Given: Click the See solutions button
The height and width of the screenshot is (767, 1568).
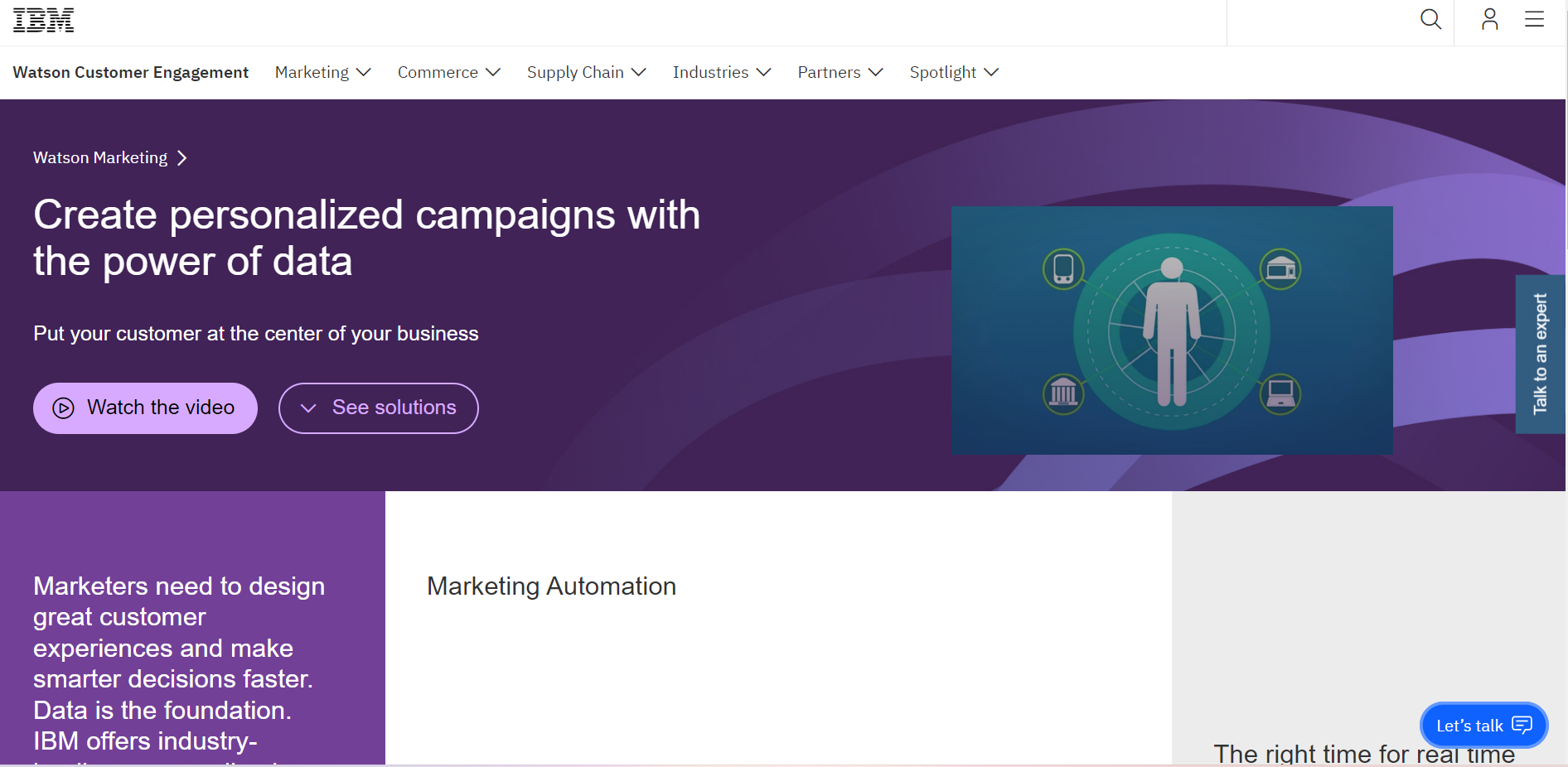Looking at the screenshot, I should [379, 408].
